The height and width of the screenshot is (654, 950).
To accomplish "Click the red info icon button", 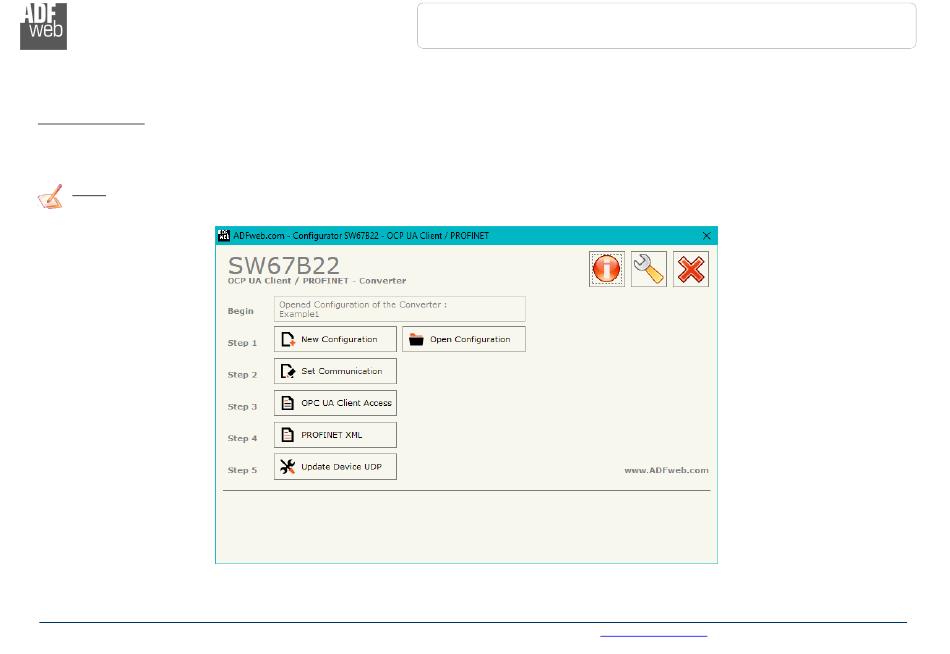I will click(x=606, y=269).
